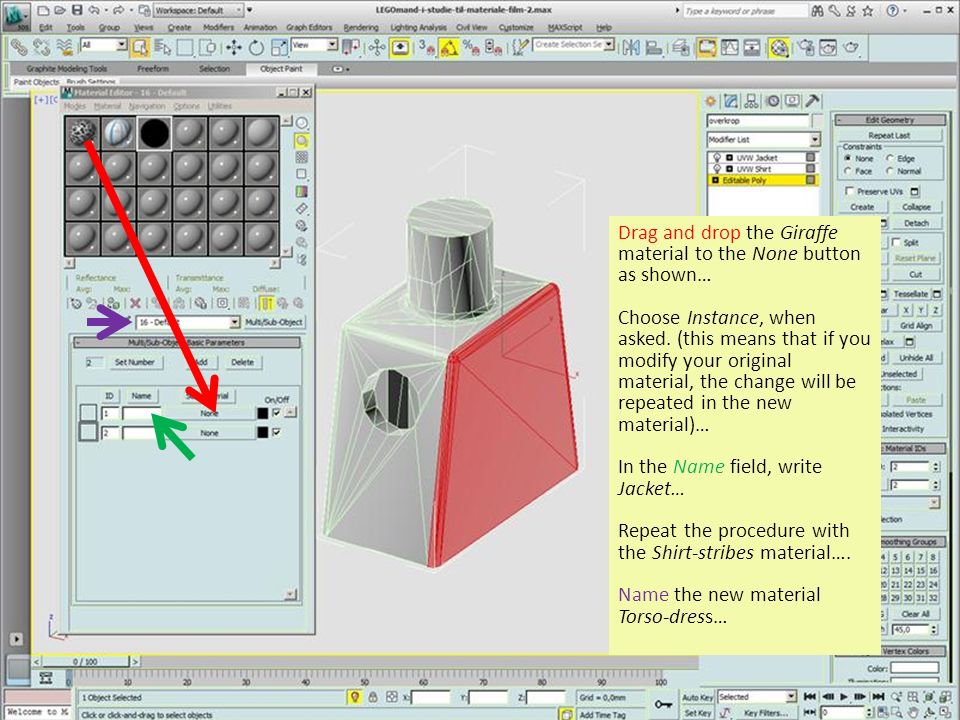Screen dimensions: 960x720
Task: Save the file with floppy icon
Action: [x=77, y=10]
